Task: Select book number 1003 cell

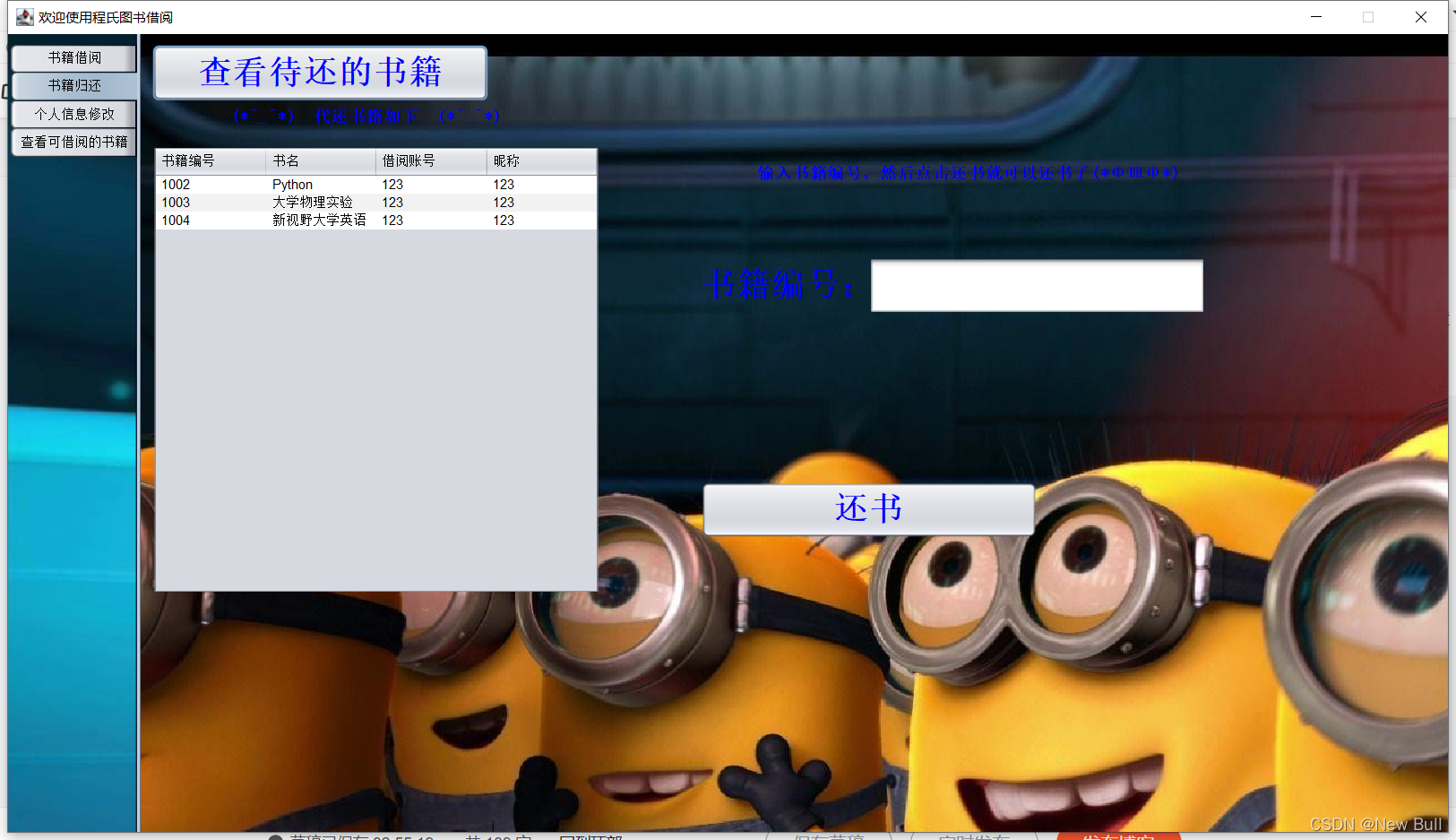Action: pos(211,203)
